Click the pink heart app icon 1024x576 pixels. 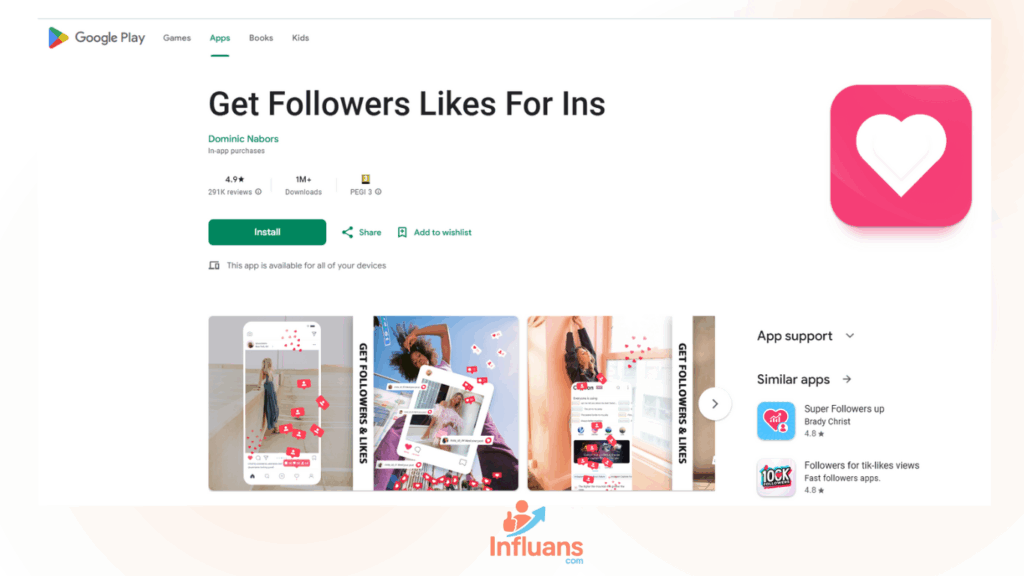click(901, 155)
